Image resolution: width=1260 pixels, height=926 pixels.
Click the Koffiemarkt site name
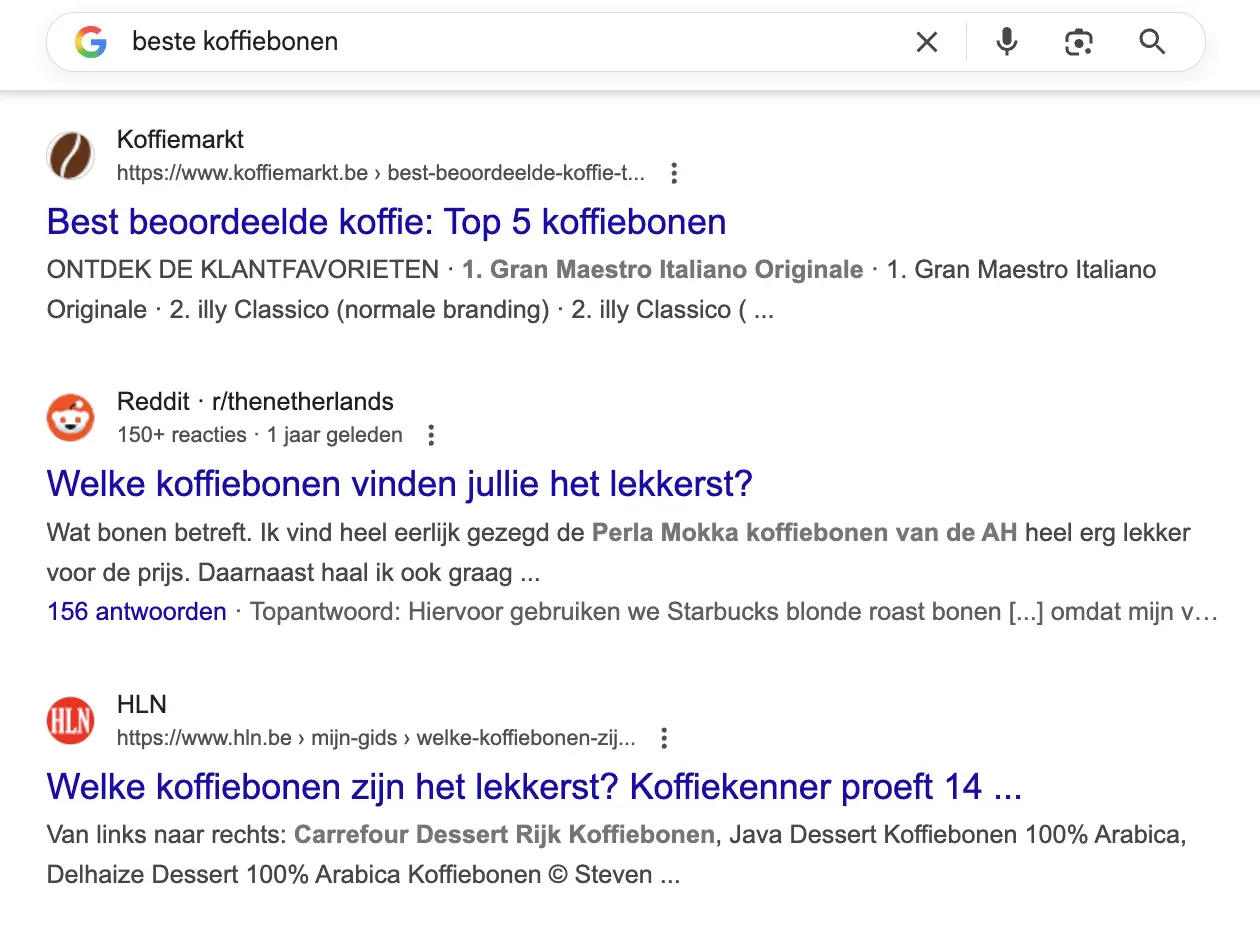click(x=181, y=139)
